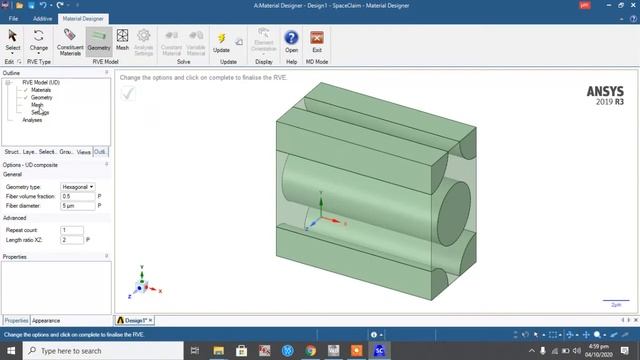Click the status bar selection arrow icon
The height and width of the screenshot is (360, 640).
[x=536, y=335]
